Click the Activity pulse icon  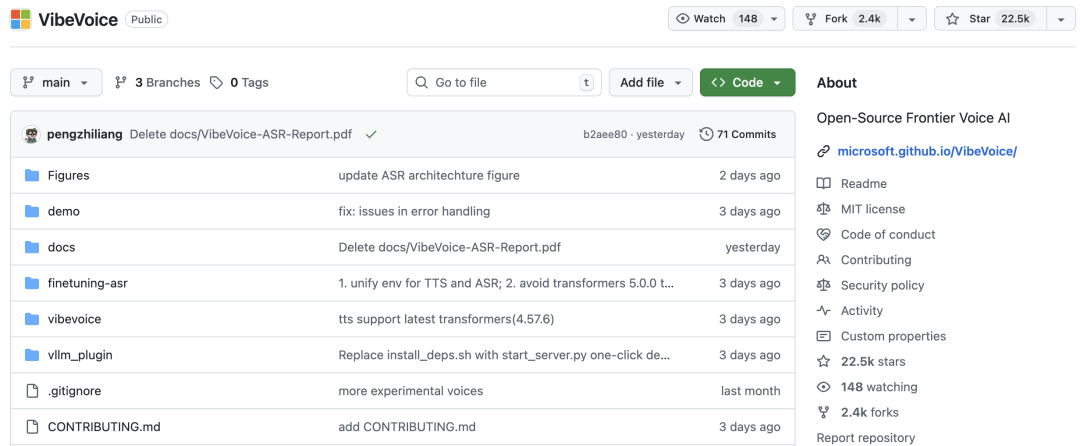tap(823, 311)
